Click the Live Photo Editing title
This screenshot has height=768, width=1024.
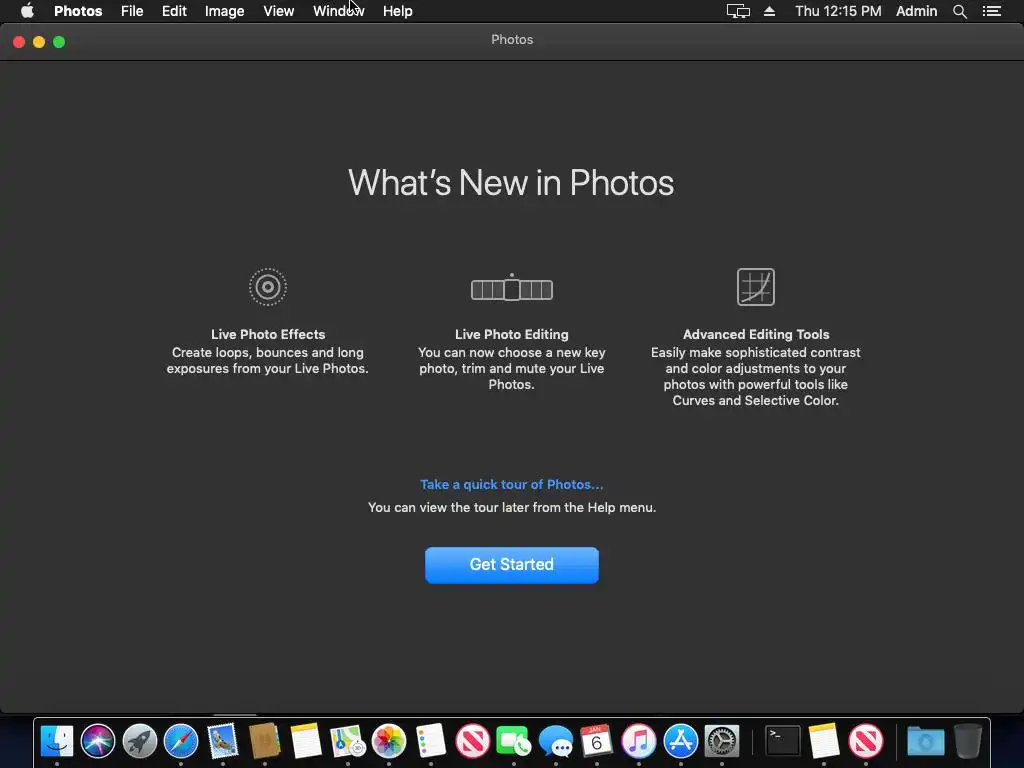pyautogui.click(x=511, y=334)
